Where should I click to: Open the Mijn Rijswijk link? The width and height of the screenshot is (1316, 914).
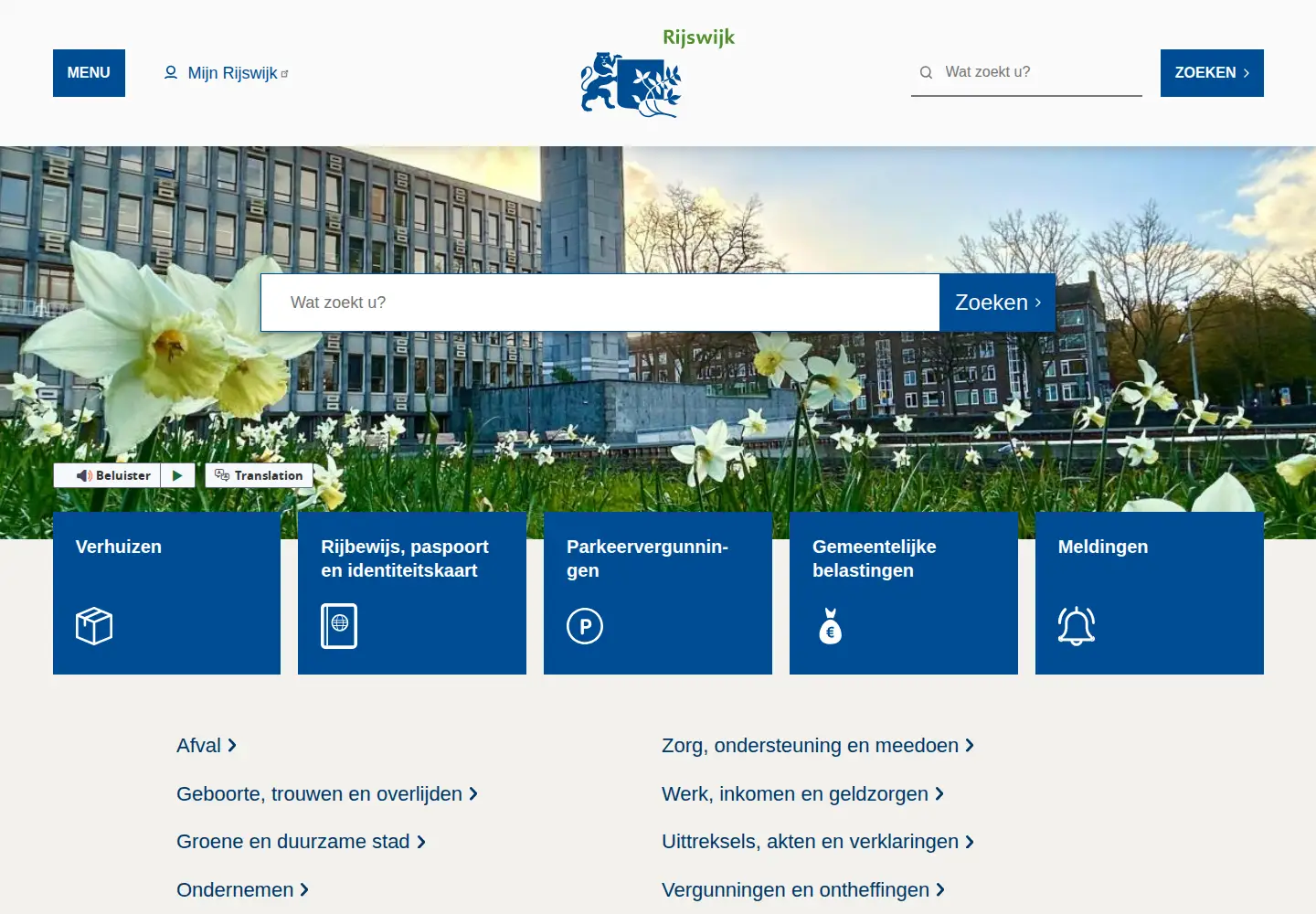pyautogui.click(x=227, y=73)
